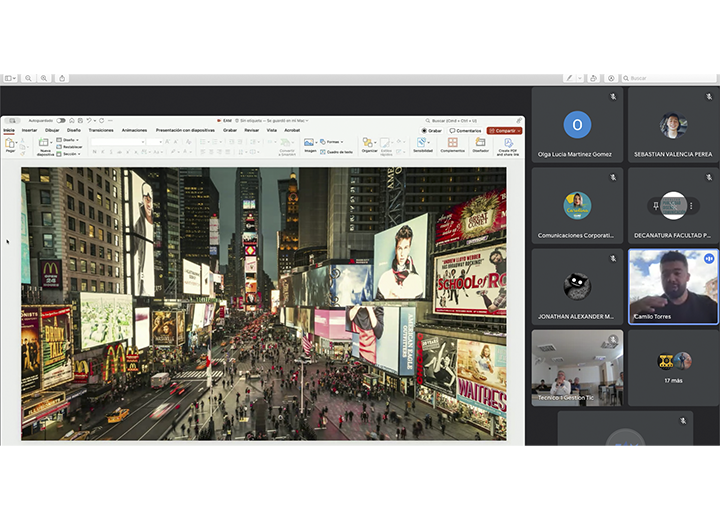Open the Comentarios button
This screenshot has width=720, height=520.
tap(465, 131)
